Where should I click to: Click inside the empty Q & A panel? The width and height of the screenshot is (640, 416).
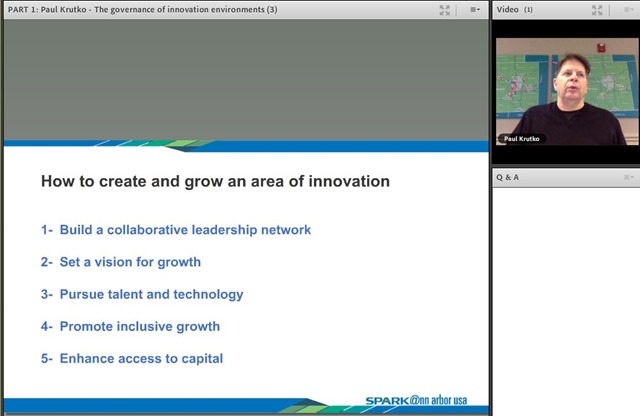click(x=567, y=302)
